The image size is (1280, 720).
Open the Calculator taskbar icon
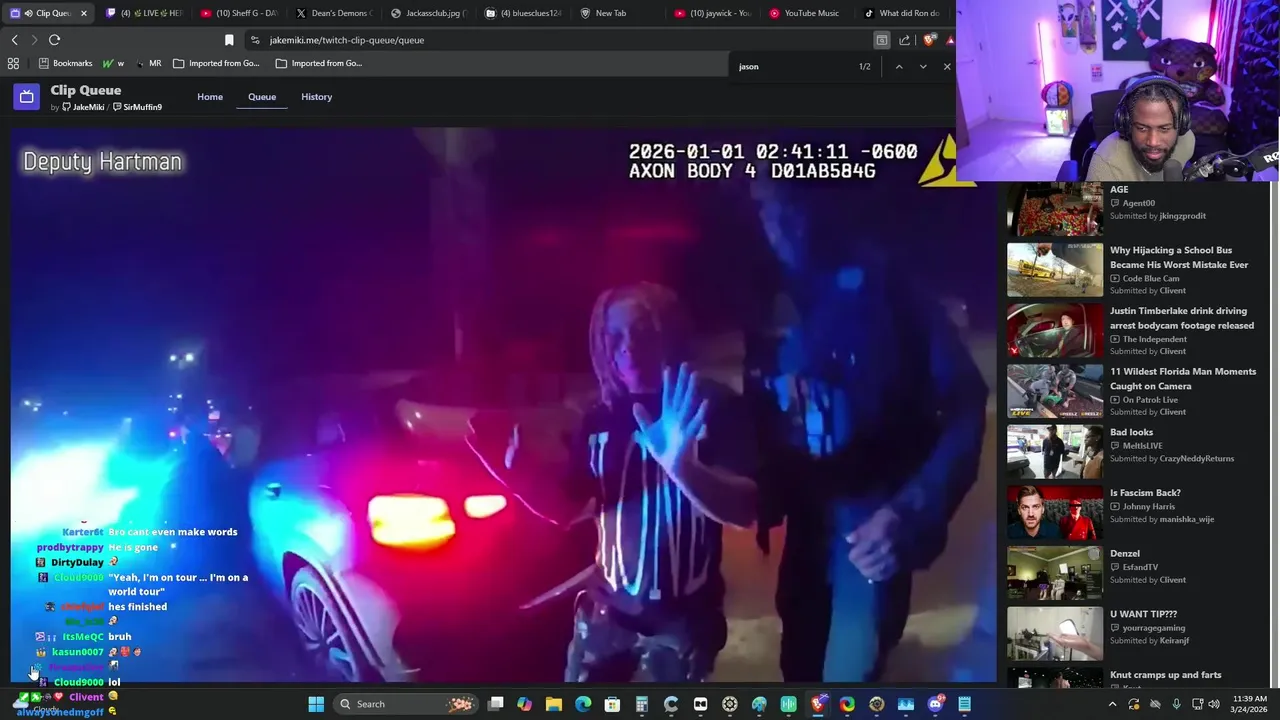[x=641, y=704]
